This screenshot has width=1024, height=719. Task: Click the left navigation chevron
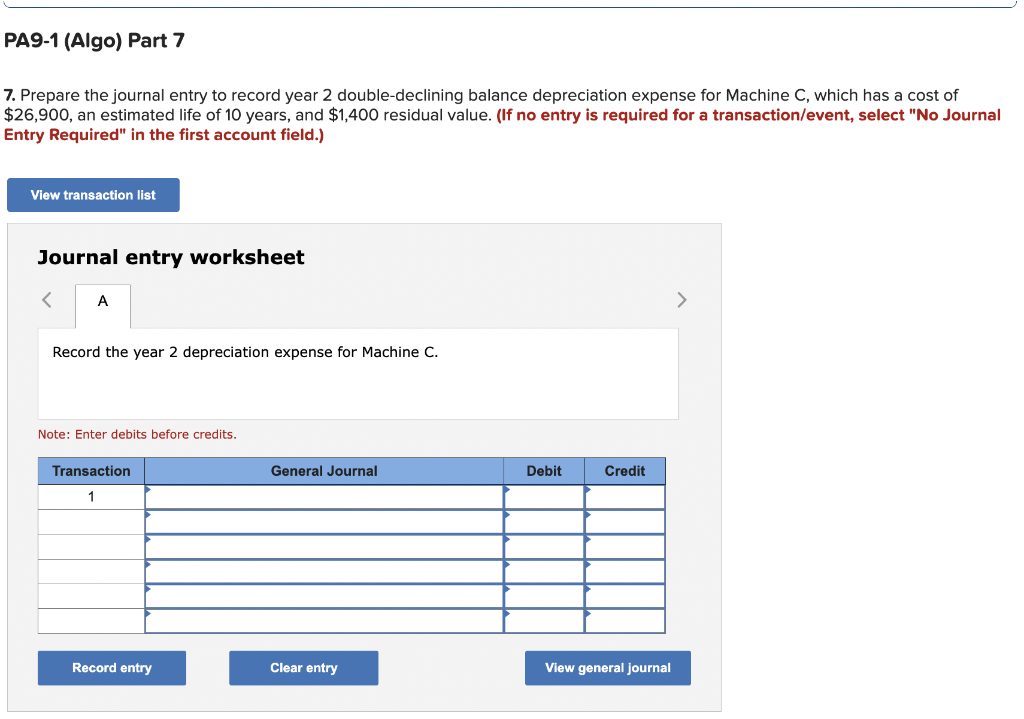[x=45, y=299]
